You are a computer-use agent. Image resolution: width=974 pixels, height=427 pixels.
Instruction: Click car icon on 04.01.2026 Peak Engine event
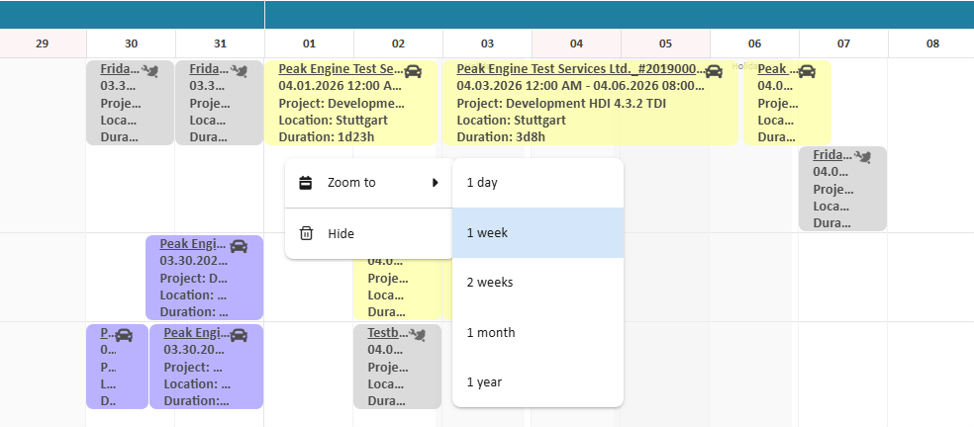click(x=413, y=71)
